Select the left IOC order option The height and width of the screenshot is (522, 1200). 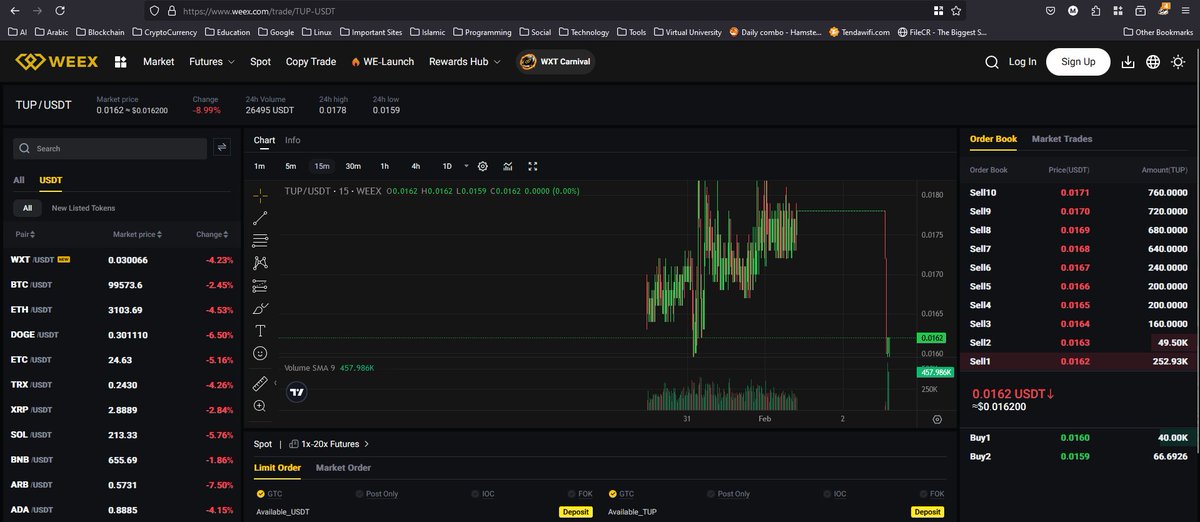[x=482, y=494]
